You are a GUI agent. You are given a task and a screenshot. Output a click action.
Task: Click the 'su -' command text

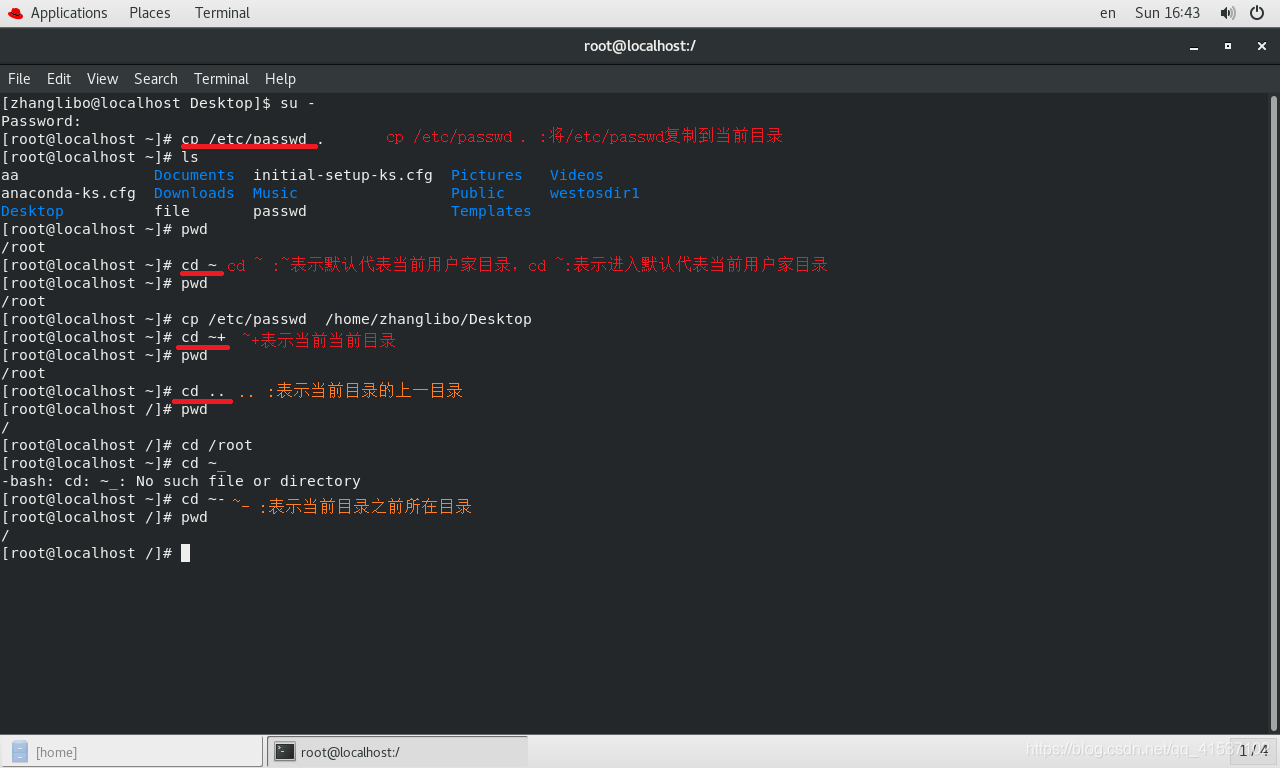tap(298, 103)
